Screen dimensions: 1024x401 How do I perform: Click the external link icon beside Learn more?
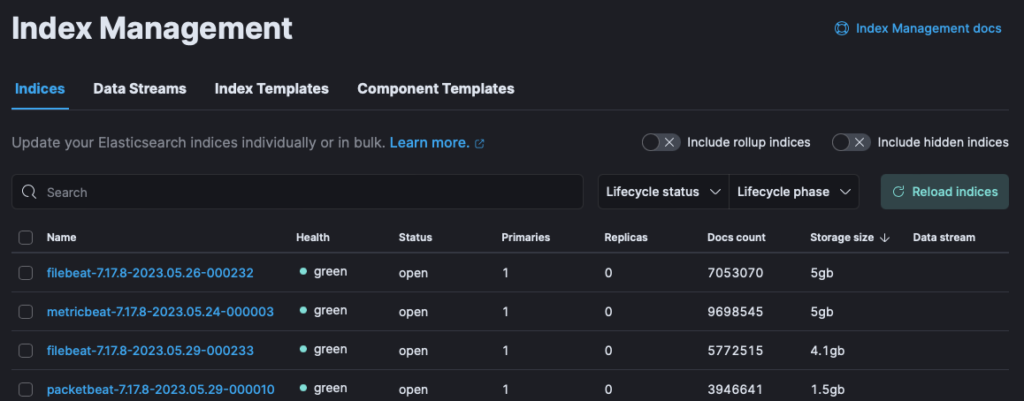coord(480,144)
